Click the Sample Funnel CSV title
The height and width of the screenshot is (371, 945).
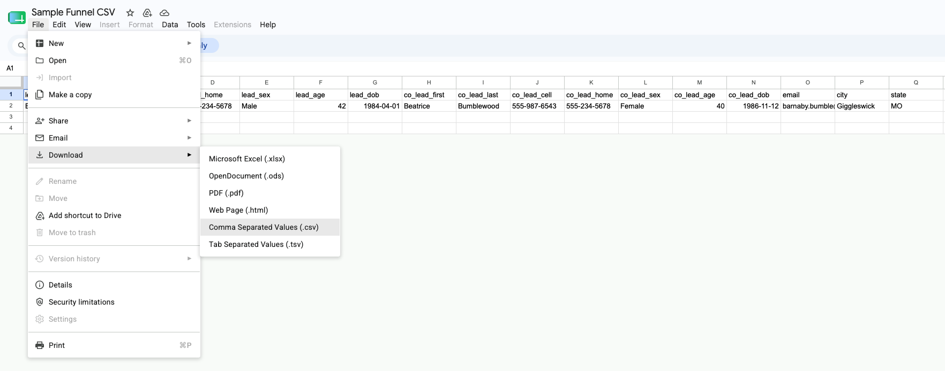[73, 12]
